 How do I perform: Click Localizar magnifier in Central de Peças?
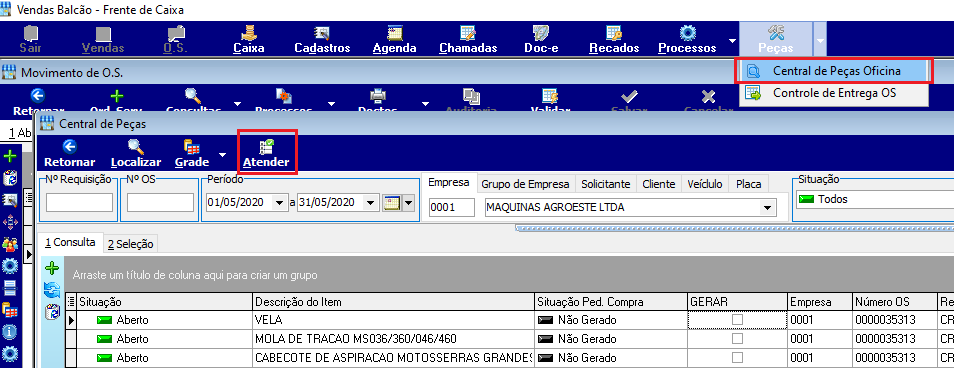pyautogui.click(x=136, y=147)
